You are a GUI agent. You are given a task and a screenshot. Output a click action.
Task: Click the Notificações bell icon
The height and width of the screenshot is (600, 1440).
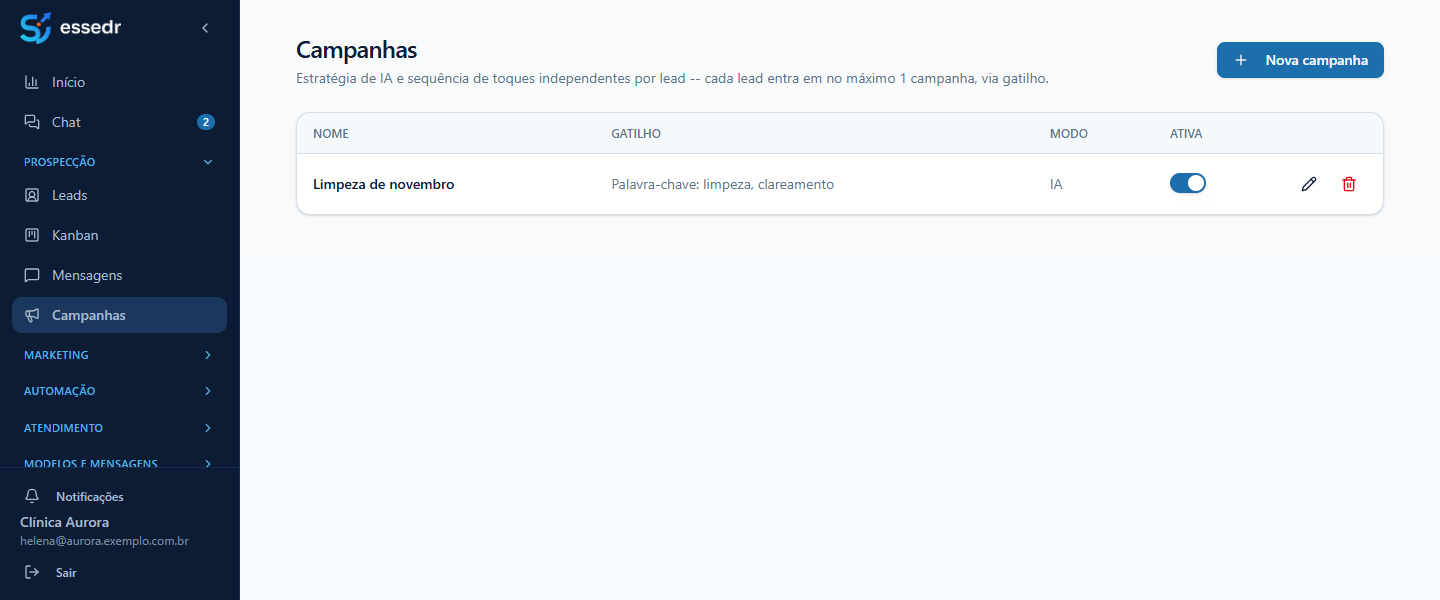pos(32,496)
